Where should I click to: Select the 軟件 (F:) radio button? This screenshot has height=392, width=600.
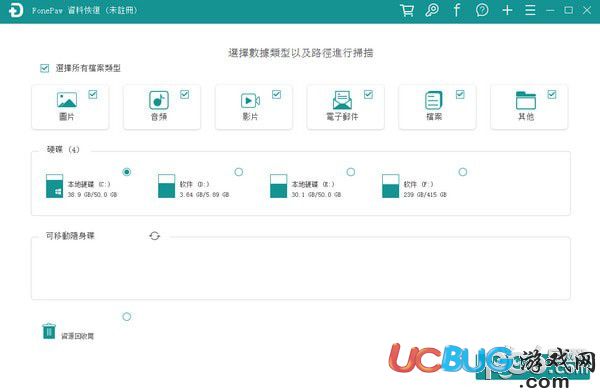pos(463,172)
